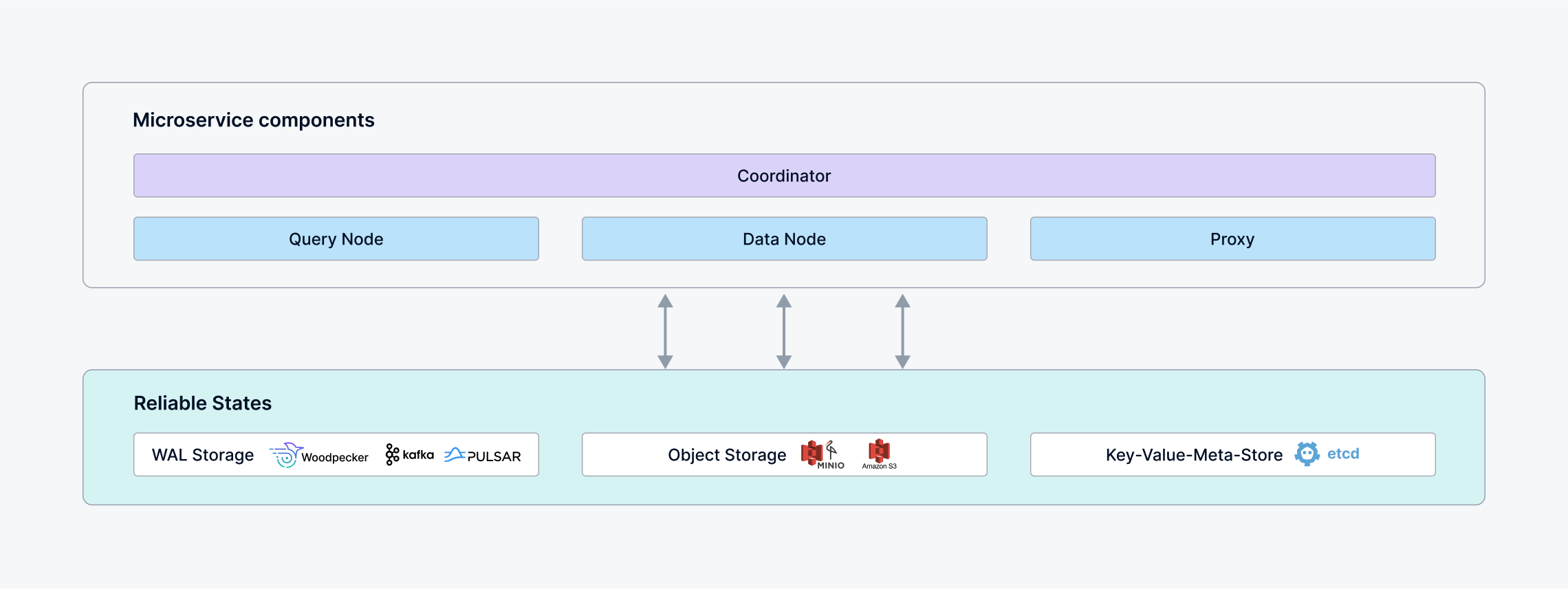1568x589 pixels.
Task: Click the Woodpecker bird logo
Action: tap(286, 455)
